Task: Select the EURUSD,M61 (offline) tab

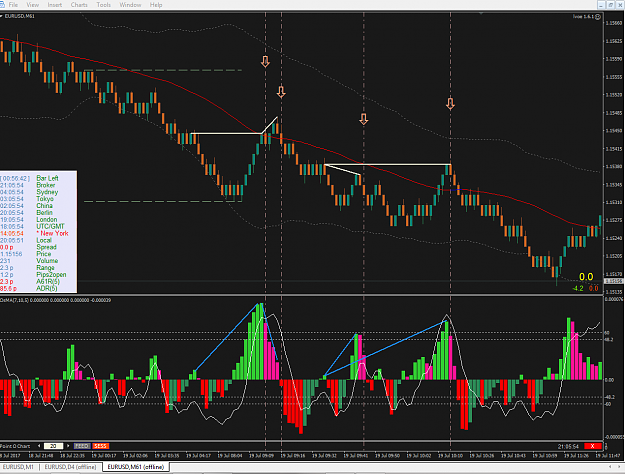Action: (x=136, y=467)
